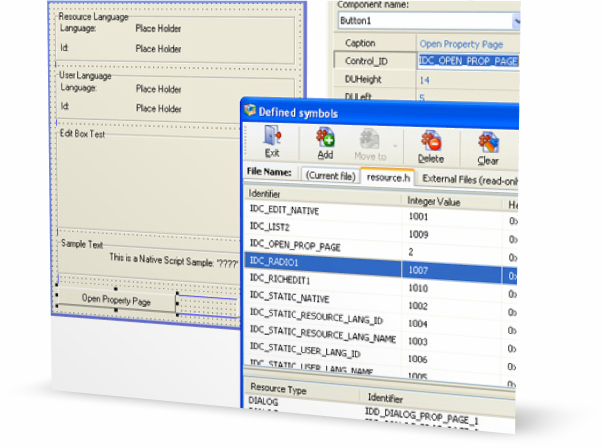The image size is (602, 448).
Task: Click the Control_ID value field
Action: [x=468, y=62]
